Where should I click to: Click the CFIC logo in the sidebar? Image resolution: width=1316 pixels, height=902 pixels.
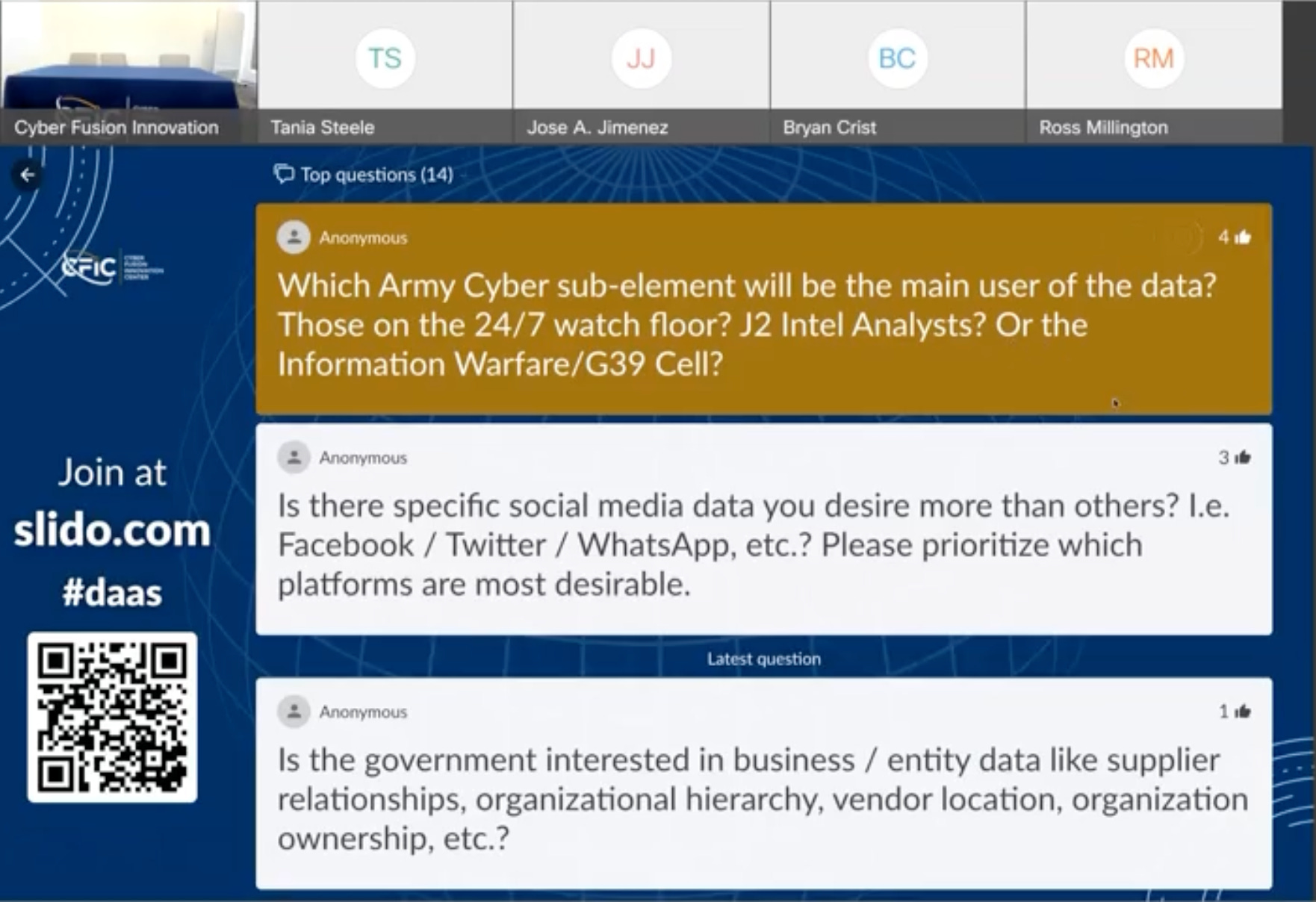coord(111,267)
